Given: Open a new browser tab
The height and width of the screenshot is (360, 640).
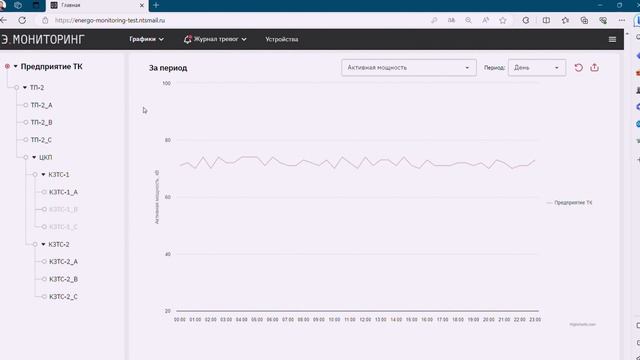Looking at the screenshot, I should coord(156,5).
